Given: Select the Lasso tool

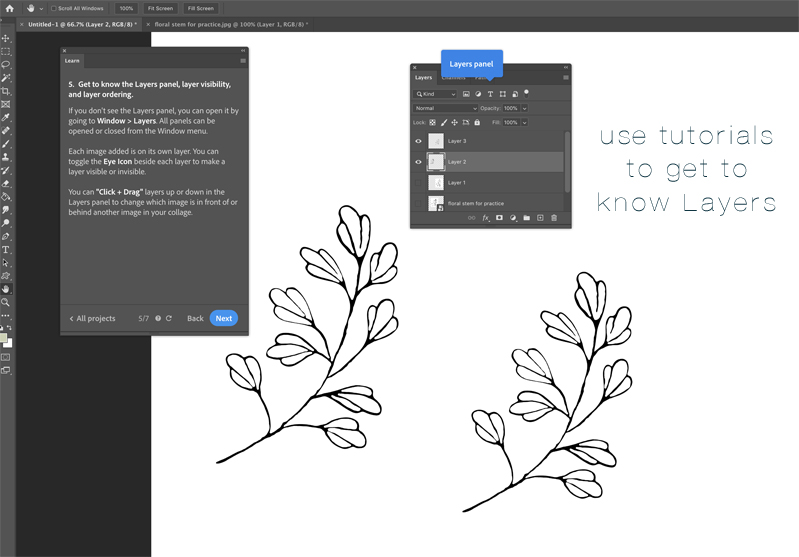Looking at the screenshot, I should pos(6,64).
